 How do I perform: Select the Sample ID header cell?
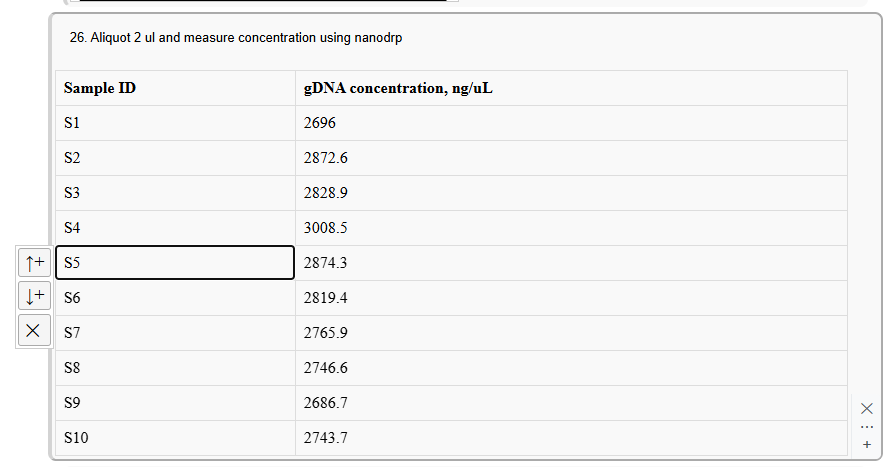[x=175, y=88]
